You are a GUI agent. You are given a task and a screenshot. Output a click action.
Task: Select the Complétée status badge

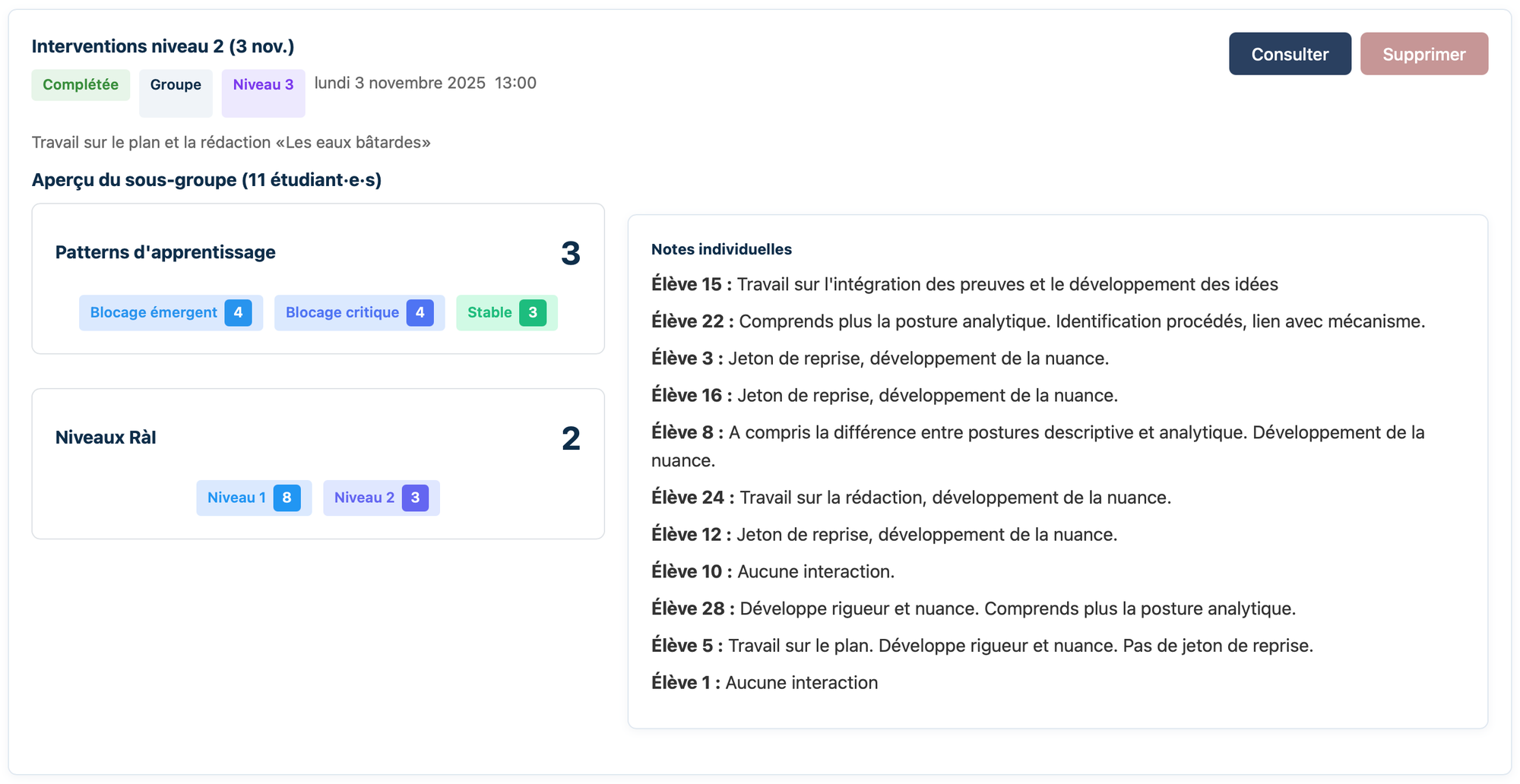tap(81, 84)
